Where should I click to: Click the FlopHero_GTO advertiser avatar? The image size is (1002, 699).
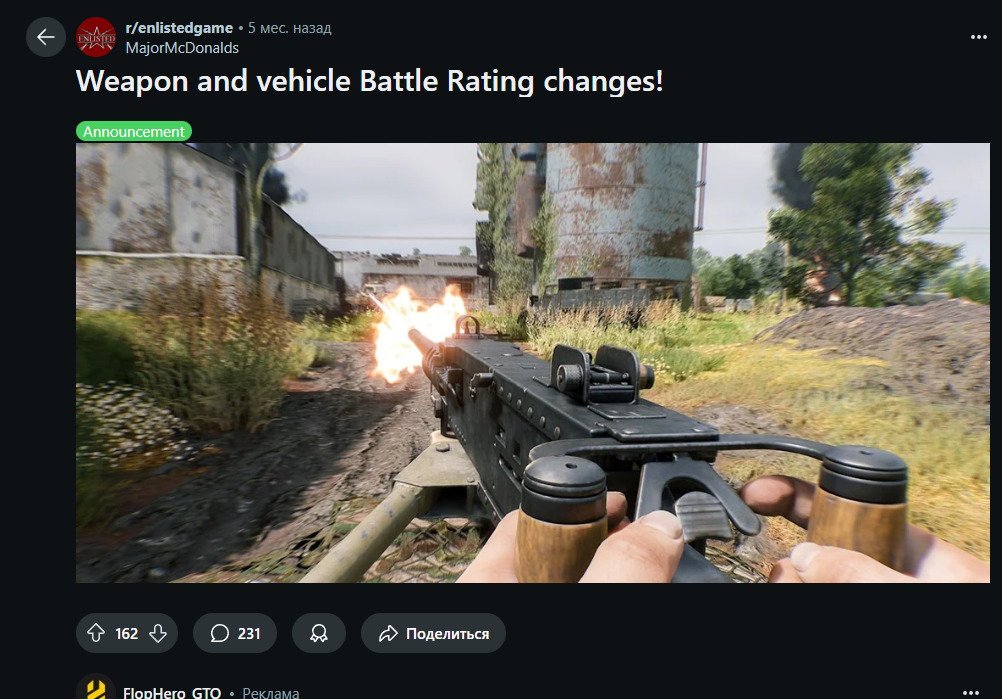point(96,689)
